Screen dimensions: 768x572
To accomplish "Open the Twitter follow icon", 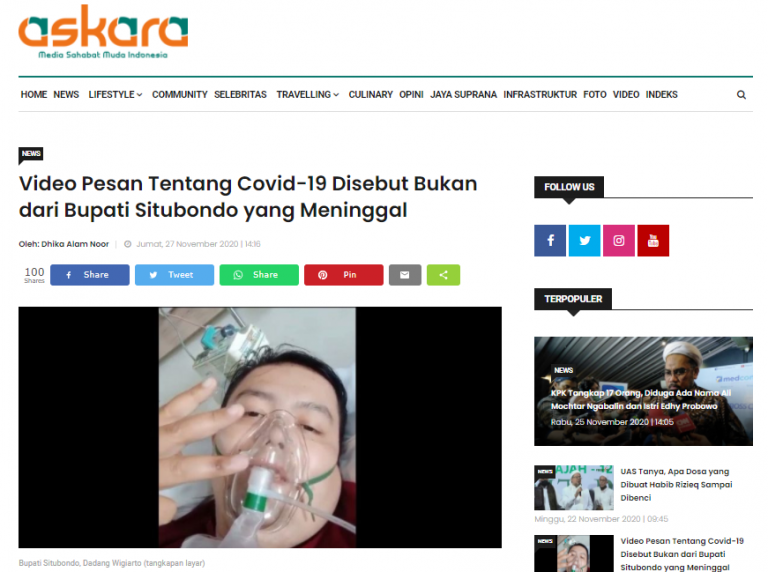I will pyautogui.click(x=584, y=240).
